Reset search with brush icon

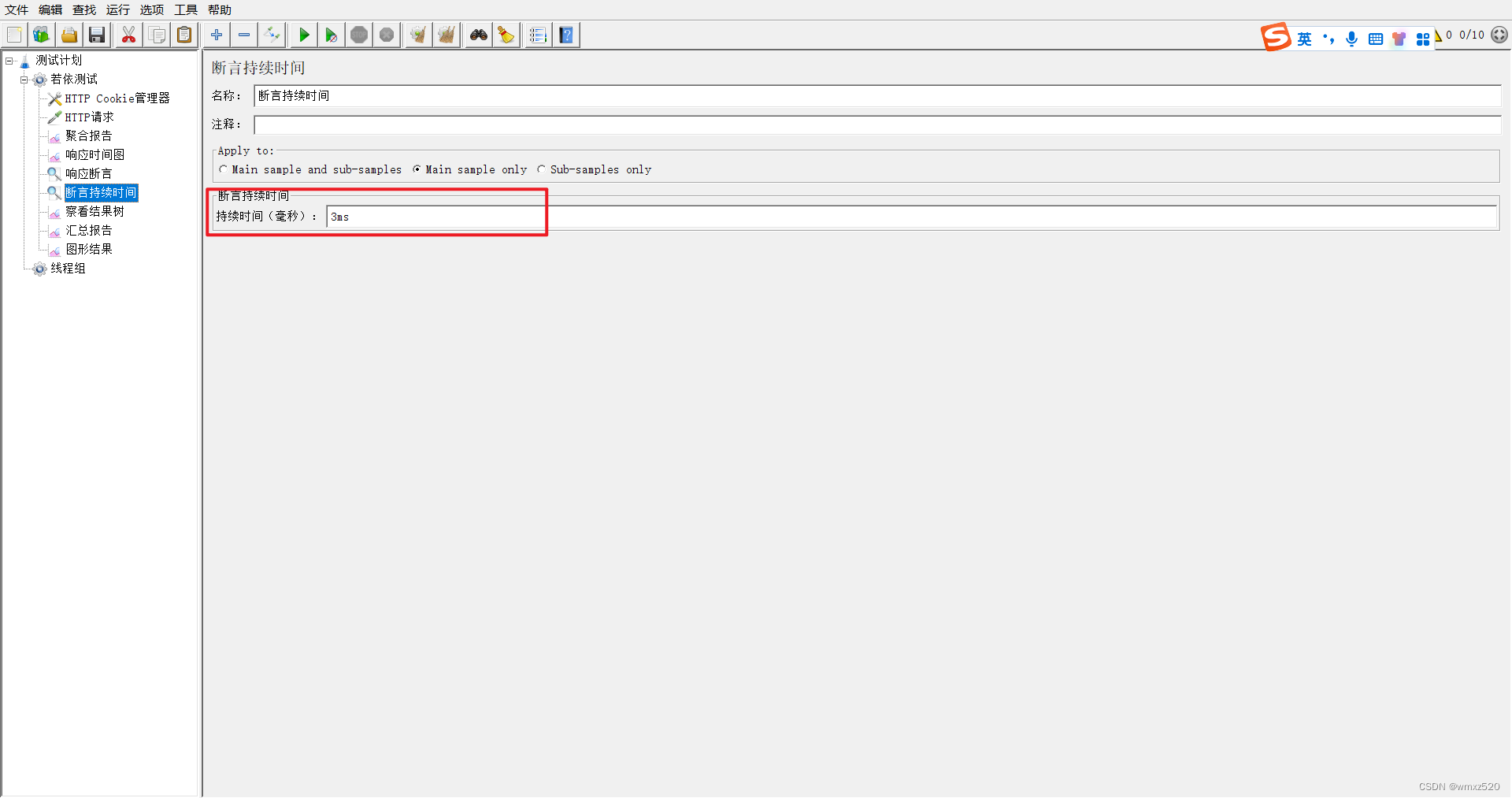pyautogui.click(x=506, y=35)
